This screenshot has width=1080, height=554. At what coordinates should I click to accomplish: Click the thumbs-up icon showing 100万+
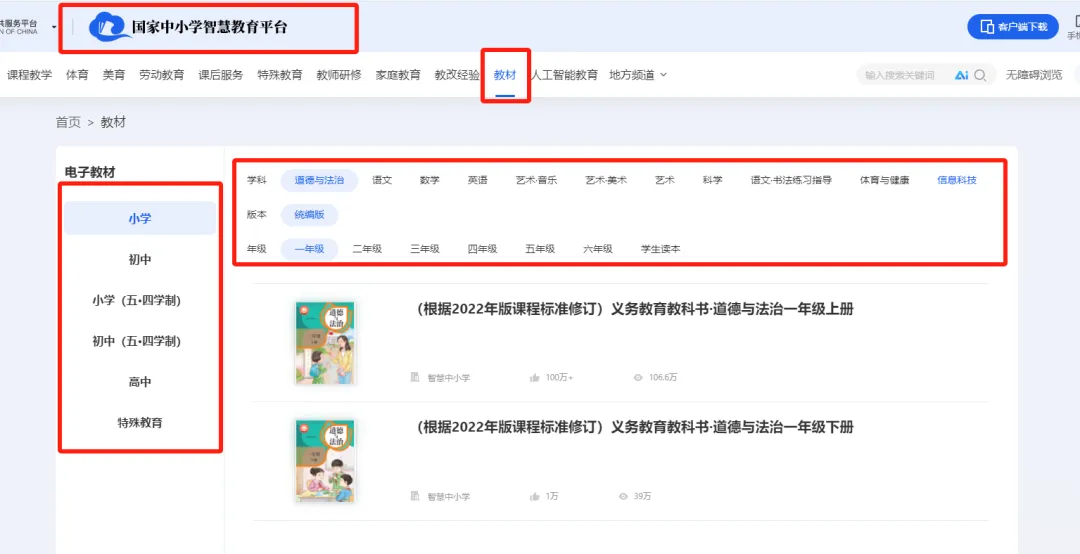pyautogui.click(x=534, y=378)
